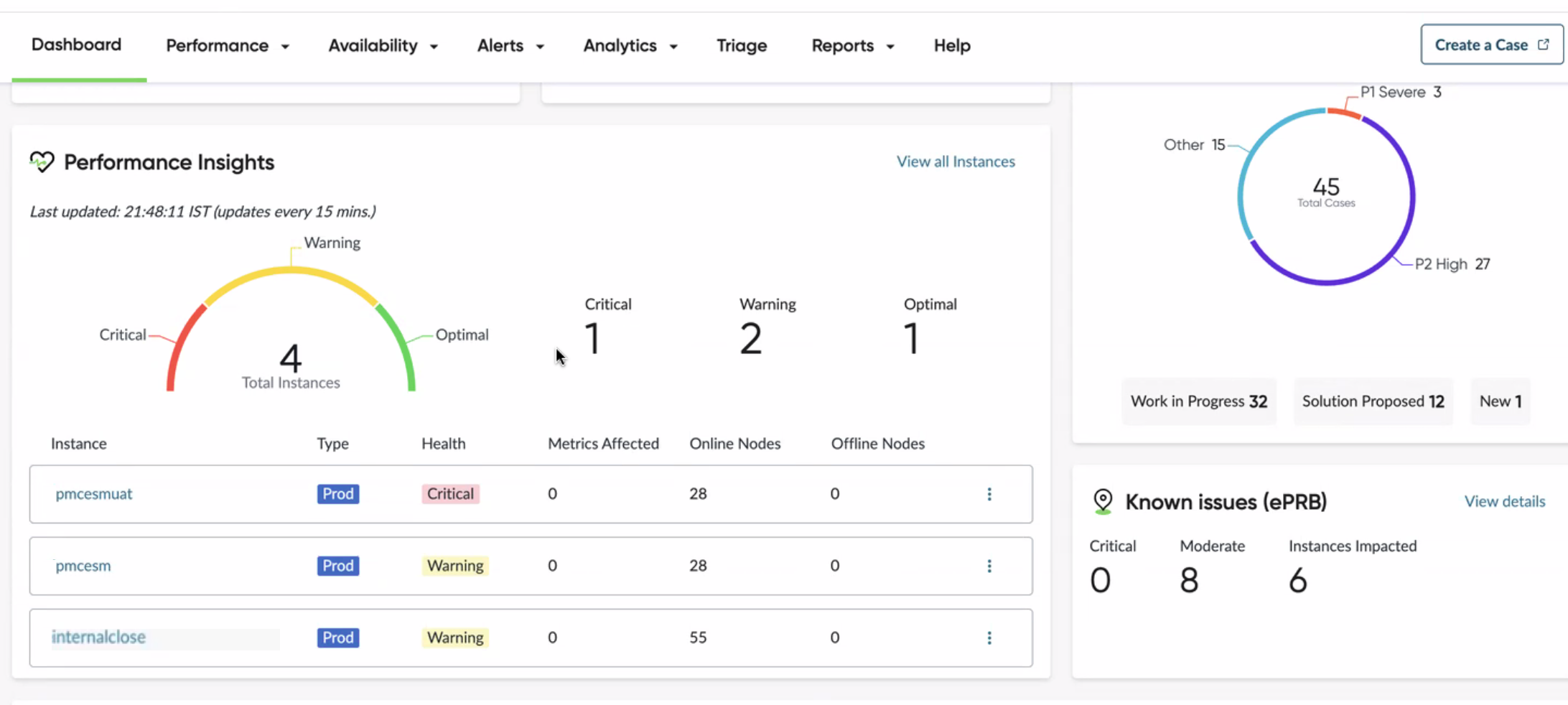This screenshot has width=1568, height=705.
Task: Click the Create a Case button
Action: [1491, 45]
